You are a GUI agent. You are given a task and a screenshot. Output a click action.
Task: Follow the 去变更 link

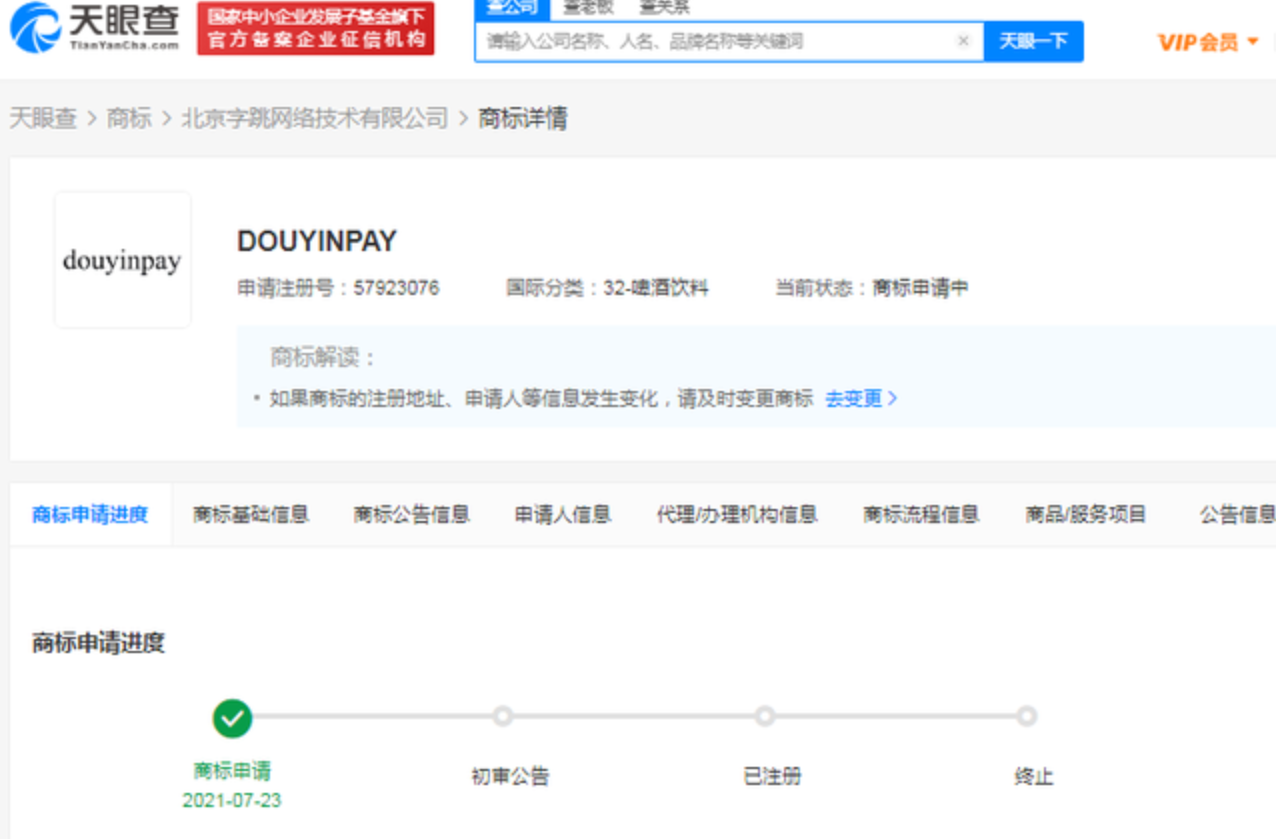(860, 398)
